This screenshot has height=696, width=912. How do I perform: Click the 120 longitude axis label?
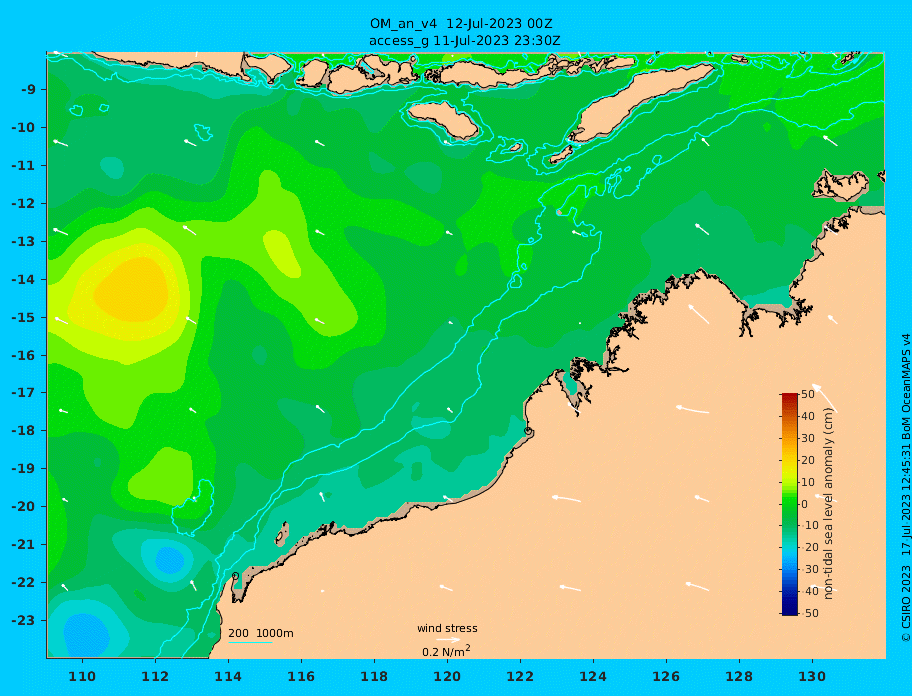[x=447, y=676]
